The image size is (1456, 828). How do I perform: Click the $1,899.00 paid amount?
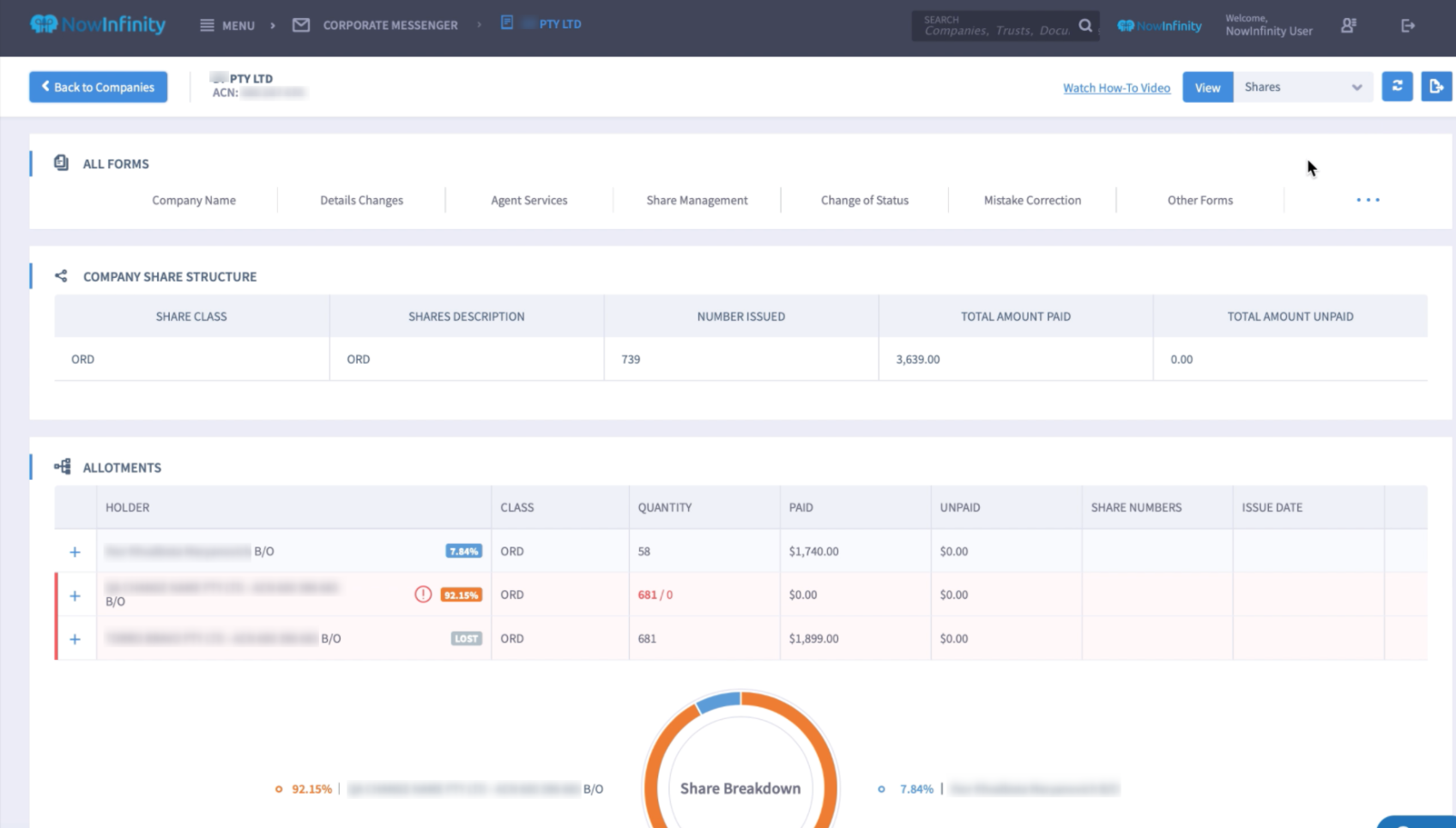pyautogui.click(x=813, y=638)
